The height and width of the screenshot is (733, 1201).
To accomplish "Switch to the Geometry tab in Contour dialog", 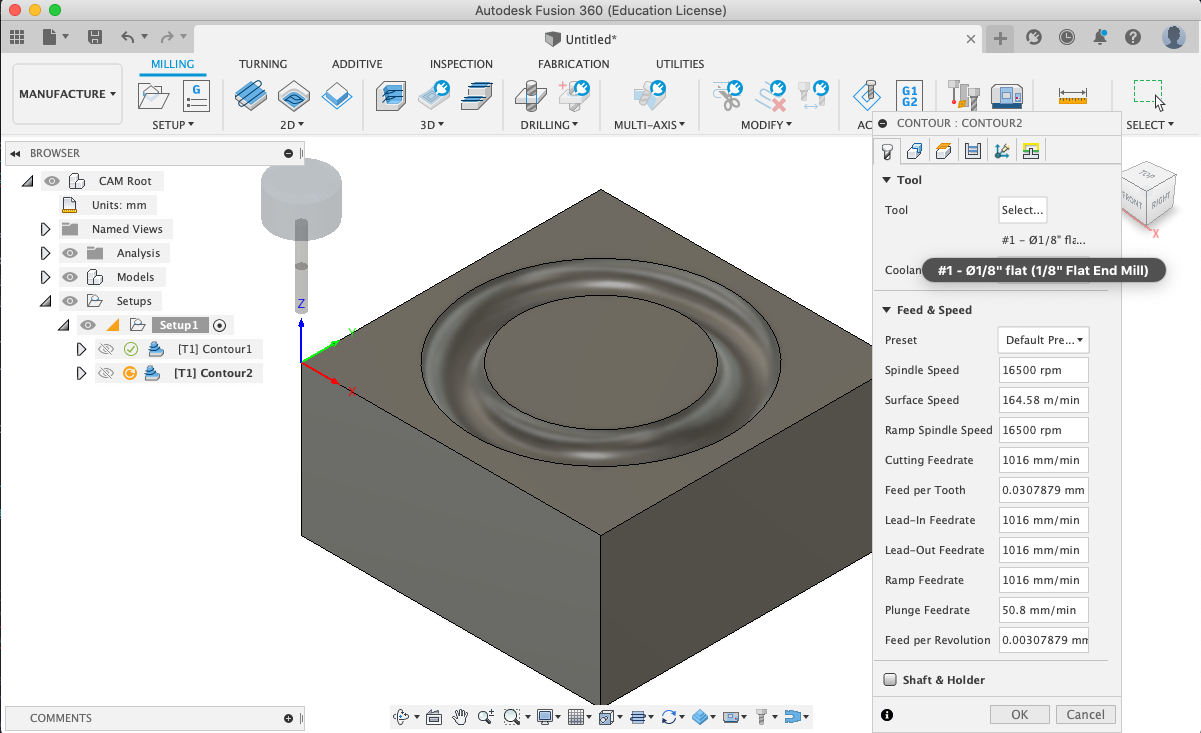I will click(914, 151).
